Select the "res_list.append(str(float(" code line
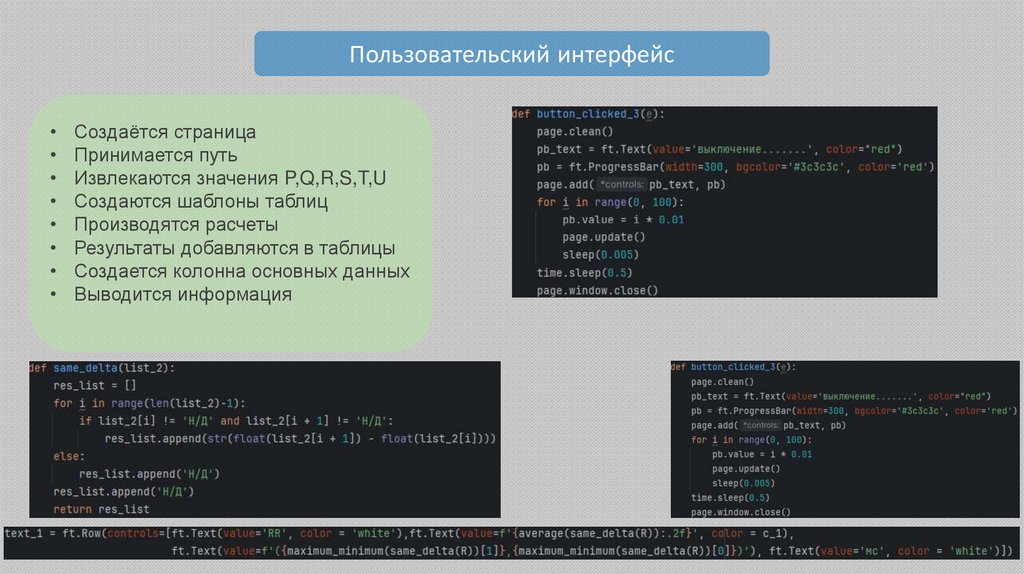This screenshot has width=1024, height=574. pyautogui.click(x=300, y=439)
